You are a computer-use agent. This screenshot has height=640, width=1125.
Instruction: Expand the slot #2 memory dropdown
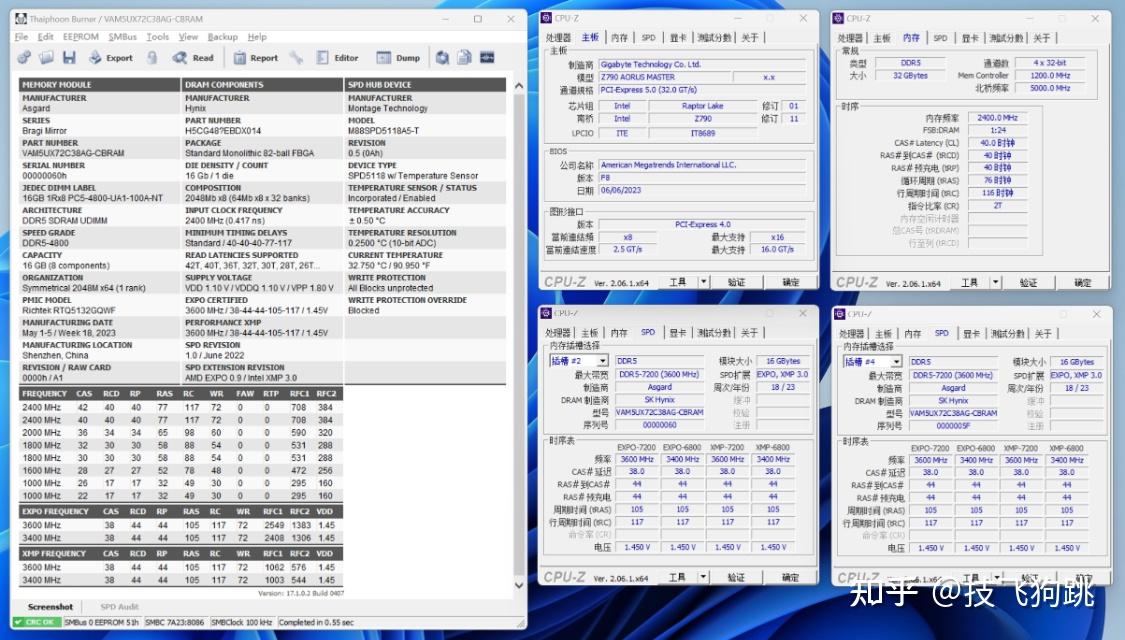click(x=603, y=361)
